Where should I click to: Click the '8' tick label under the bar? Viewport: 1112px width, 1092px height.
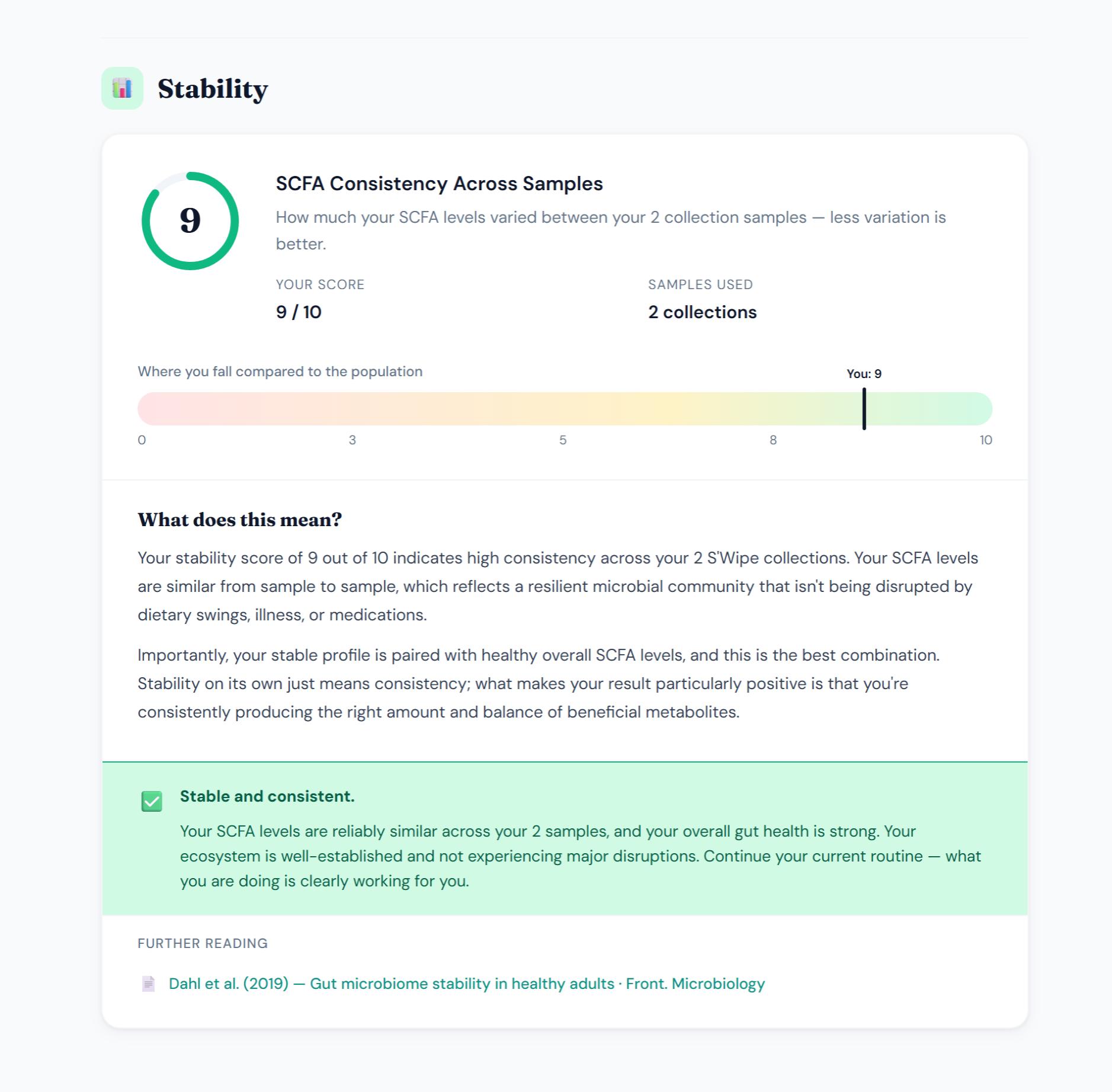(x=773, y=440)
